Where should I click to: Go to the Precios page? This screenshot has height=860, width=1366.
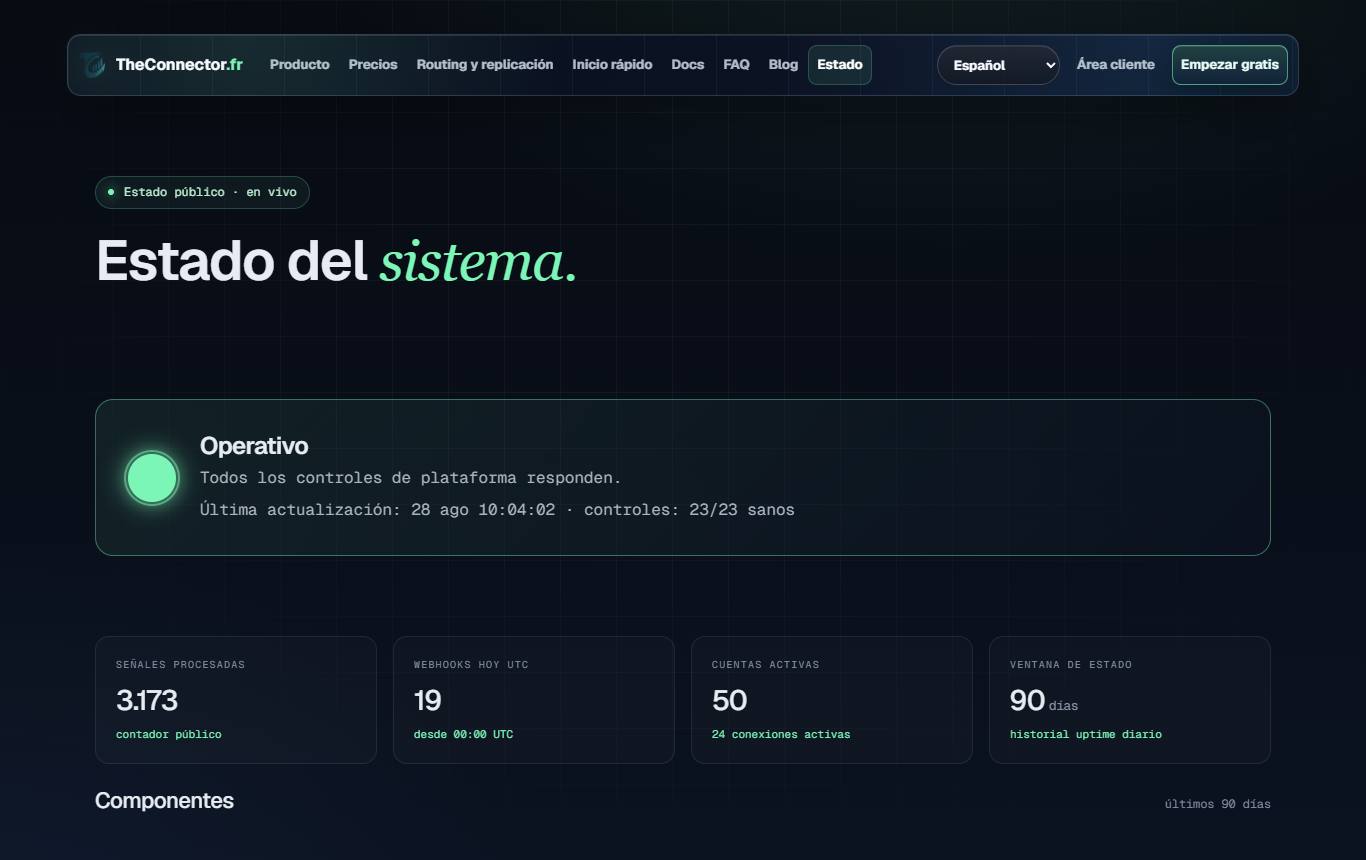coord(373,65)
